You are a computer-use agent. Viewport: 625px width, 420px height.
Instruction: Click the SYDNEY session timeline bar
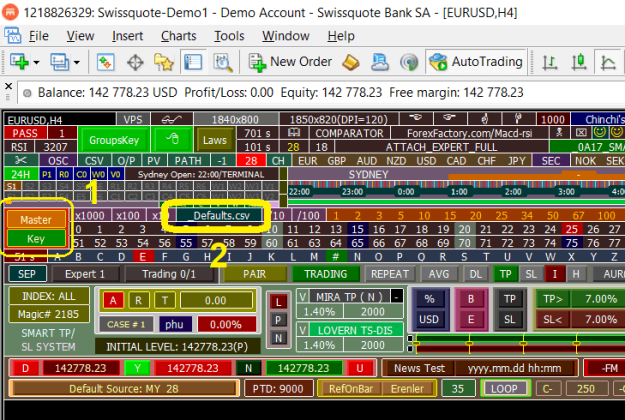(368, 174)
